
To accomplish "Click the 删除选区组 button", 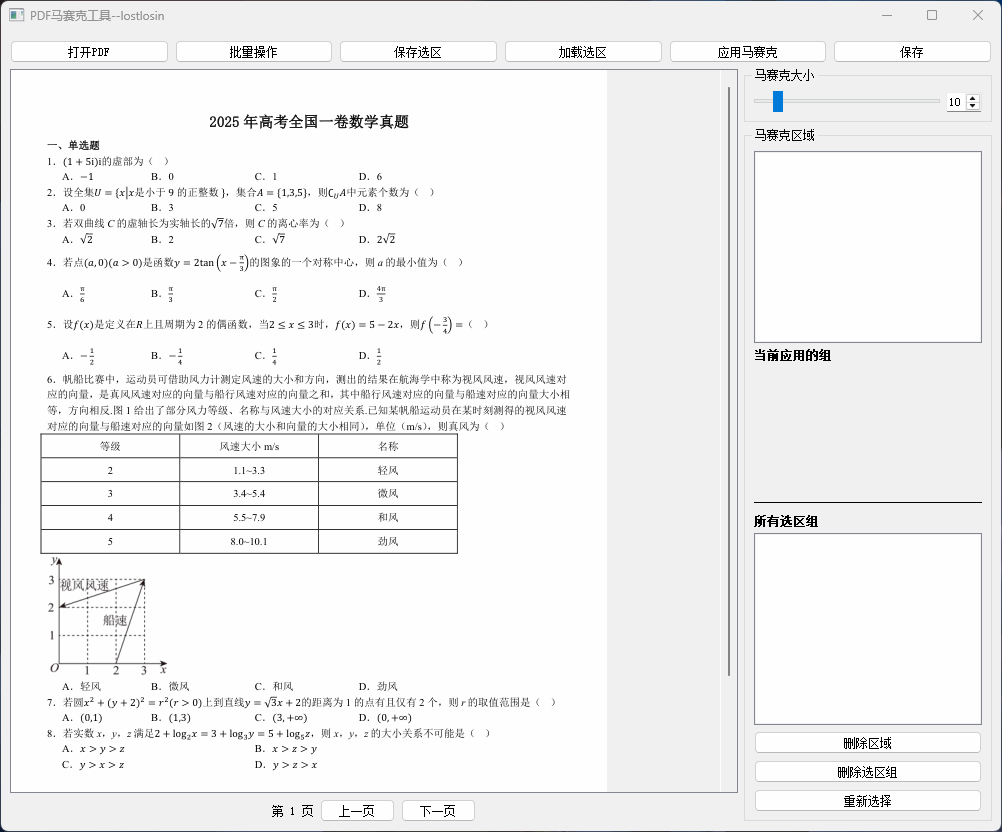I will [x=866, y=770].
